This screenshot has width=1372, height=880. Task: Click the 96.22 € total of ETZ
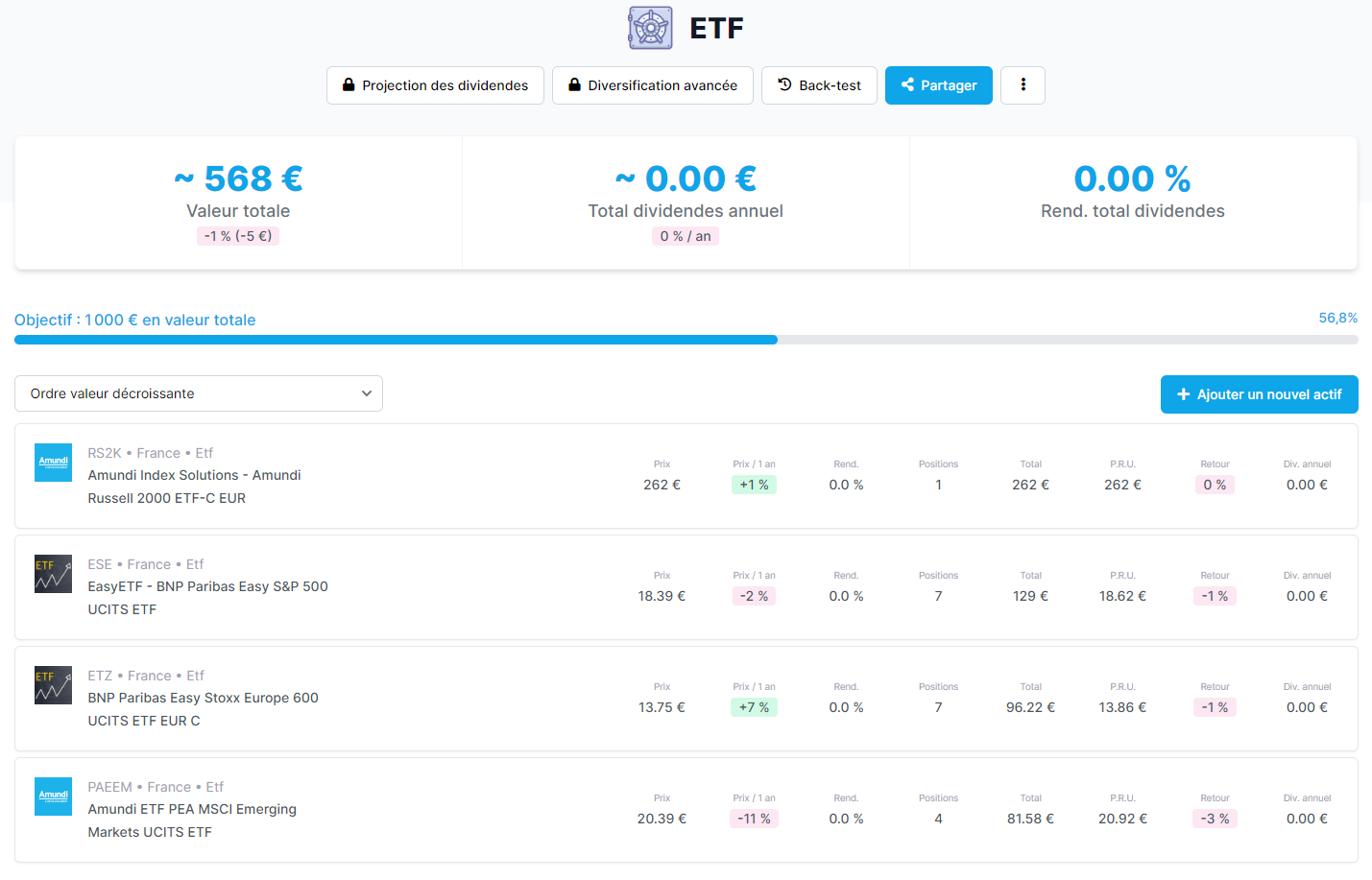point(1030,707)
